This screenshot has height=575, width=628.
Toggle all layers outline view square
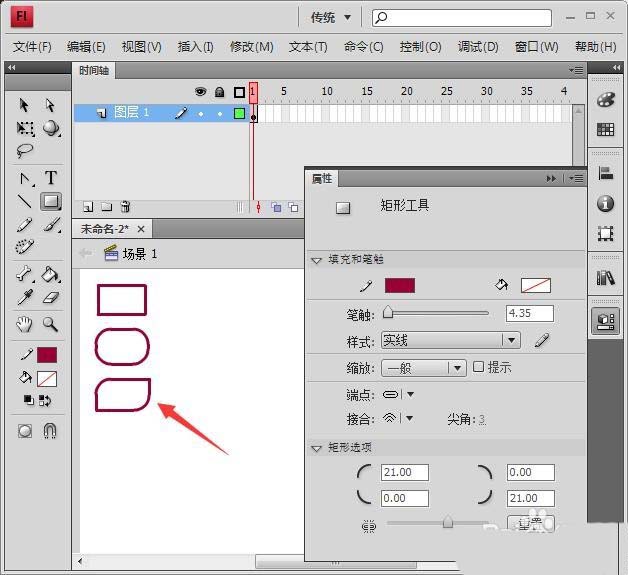239,92
